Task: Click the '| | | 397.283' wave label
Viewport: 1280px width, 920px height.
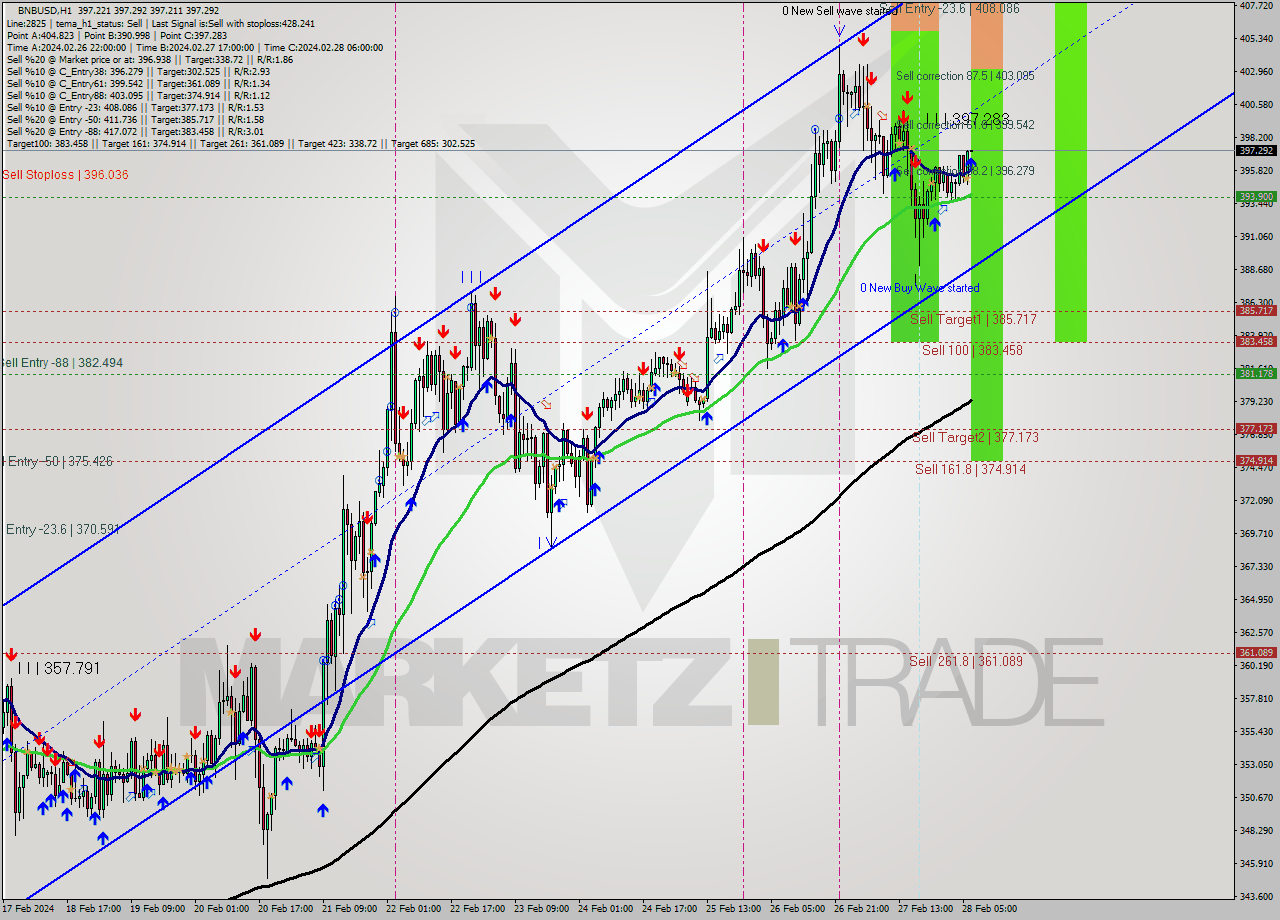Action: (x=967, y=118)
